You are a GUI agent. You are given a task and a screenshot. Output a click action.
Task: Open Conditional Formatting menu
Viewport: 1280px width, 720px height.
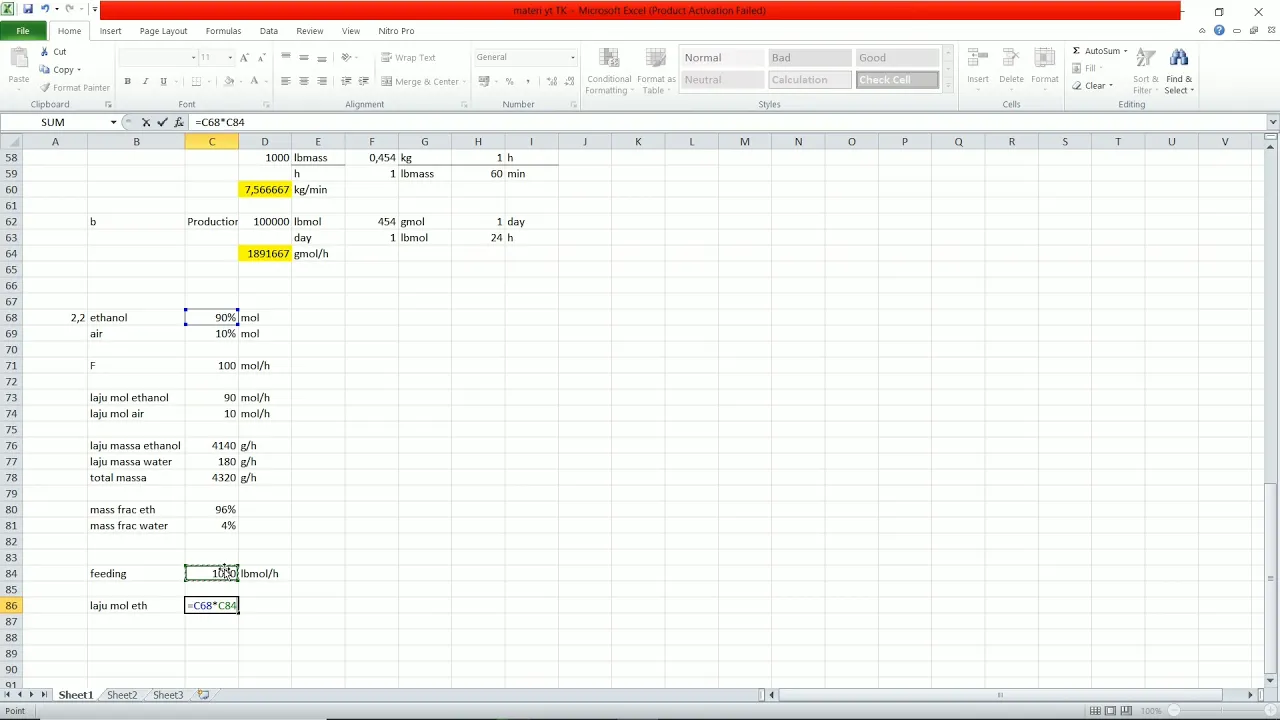609,72
